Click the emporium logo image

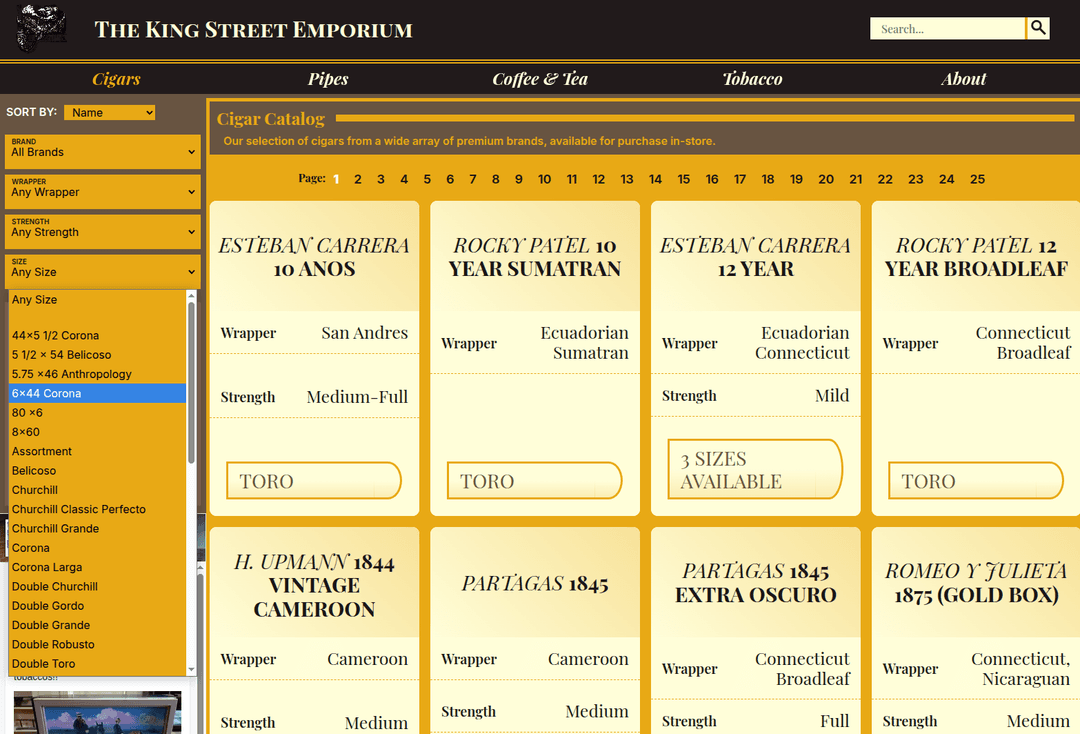click(41, 29)
